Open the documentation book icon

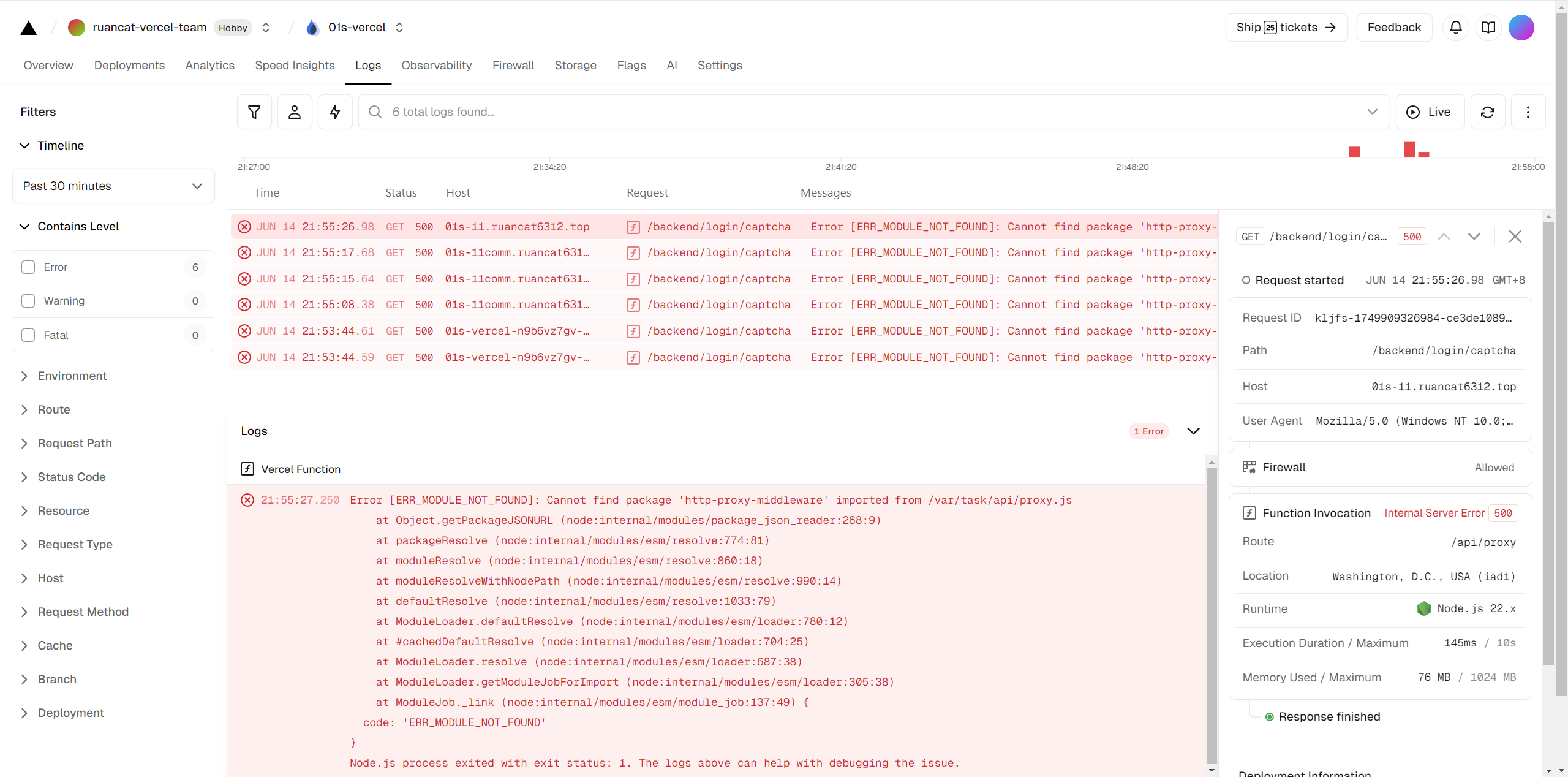[1488, 28]
